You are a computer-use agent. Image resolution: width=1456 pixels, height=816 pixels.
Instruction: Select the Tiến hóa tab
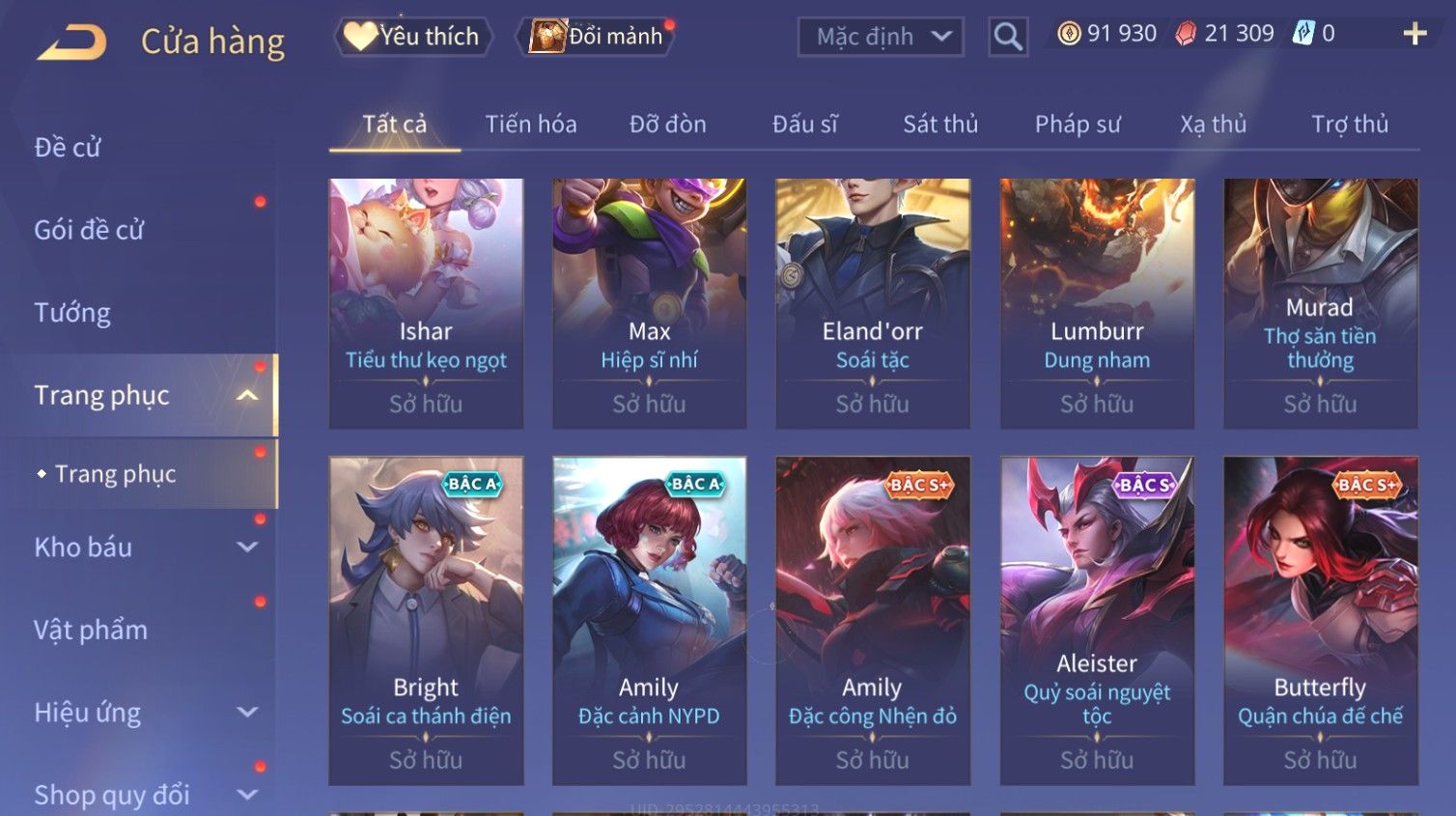coord(531,124)
